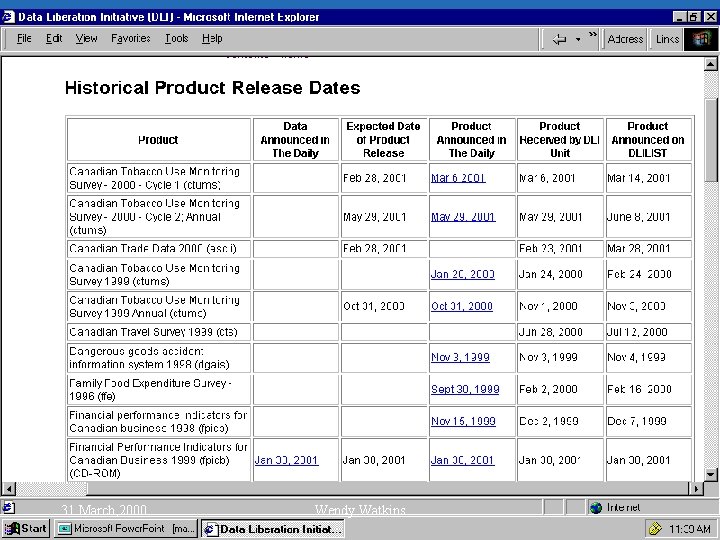720x540 pixels.
Task: Click the Windows logo throbber icon
Action: click(x=701, y=39)
